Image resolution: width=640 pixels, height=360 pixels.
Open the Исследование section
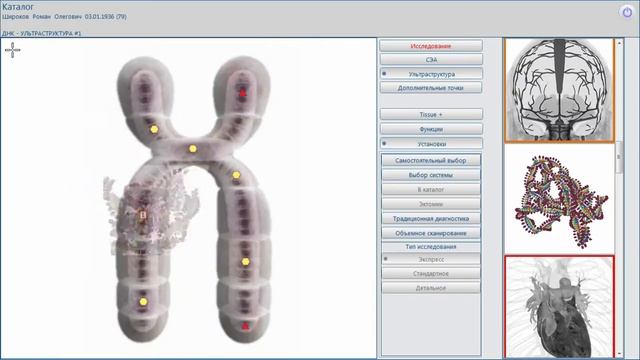(x=431, y=46)
